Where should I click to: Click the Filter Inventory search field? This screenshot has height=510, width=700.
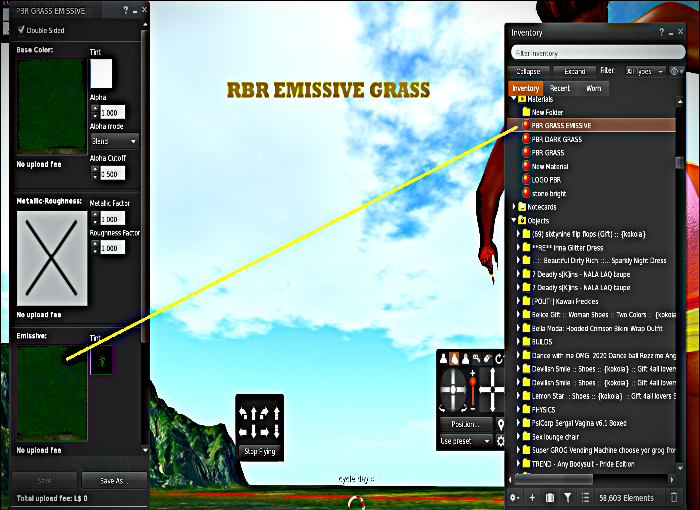coord(598,53)
